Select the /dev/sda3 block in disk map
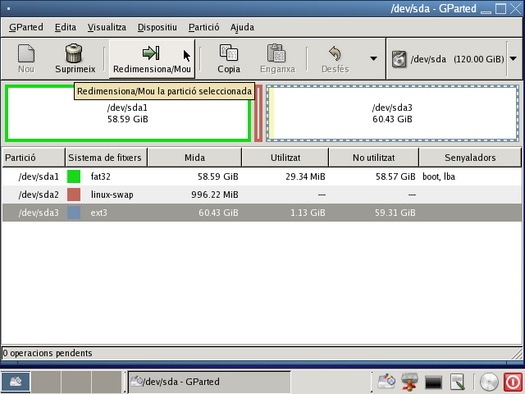The height and width of the screenshot is (394, 525). (392, 113)
